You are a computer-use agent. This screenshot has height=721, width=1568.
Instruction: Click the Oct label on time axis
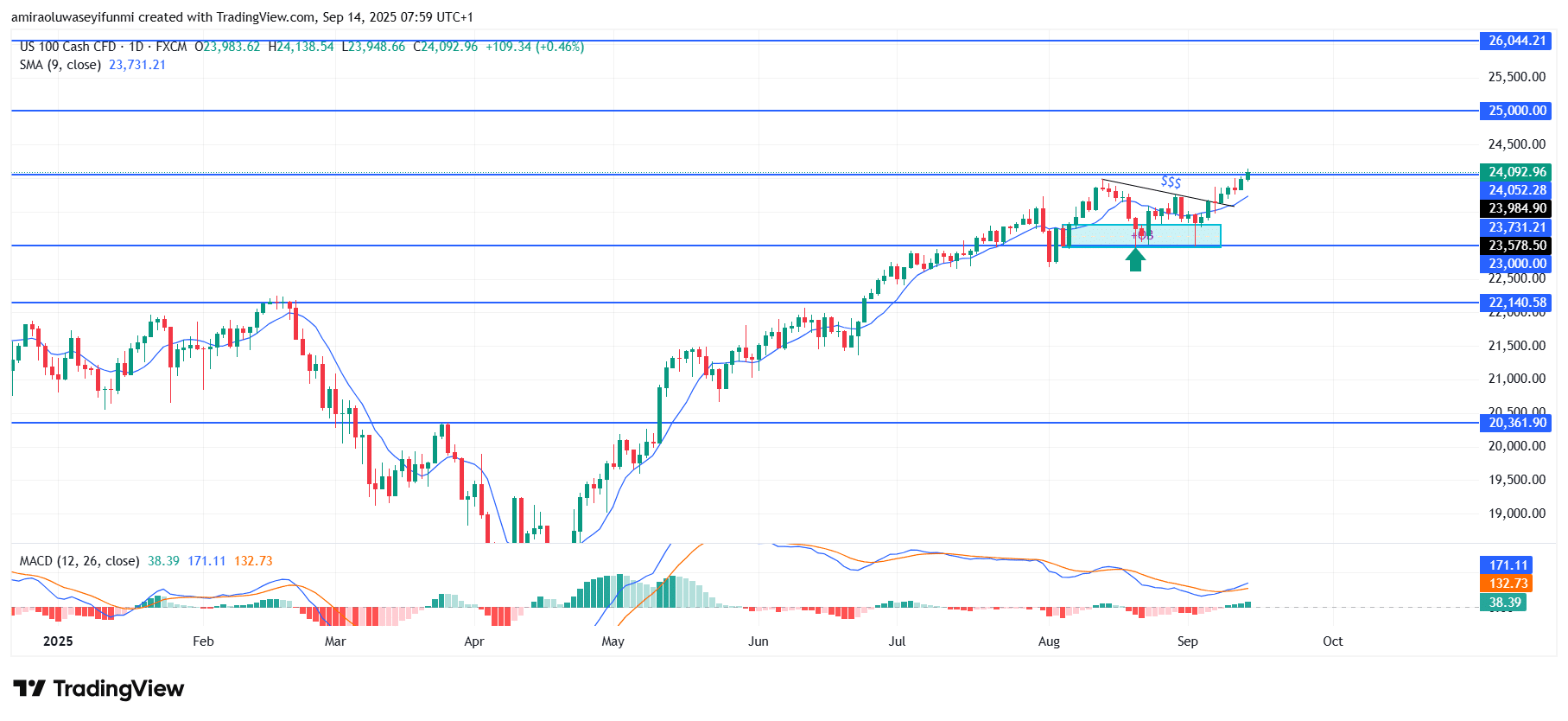[x=1332, y=641]
